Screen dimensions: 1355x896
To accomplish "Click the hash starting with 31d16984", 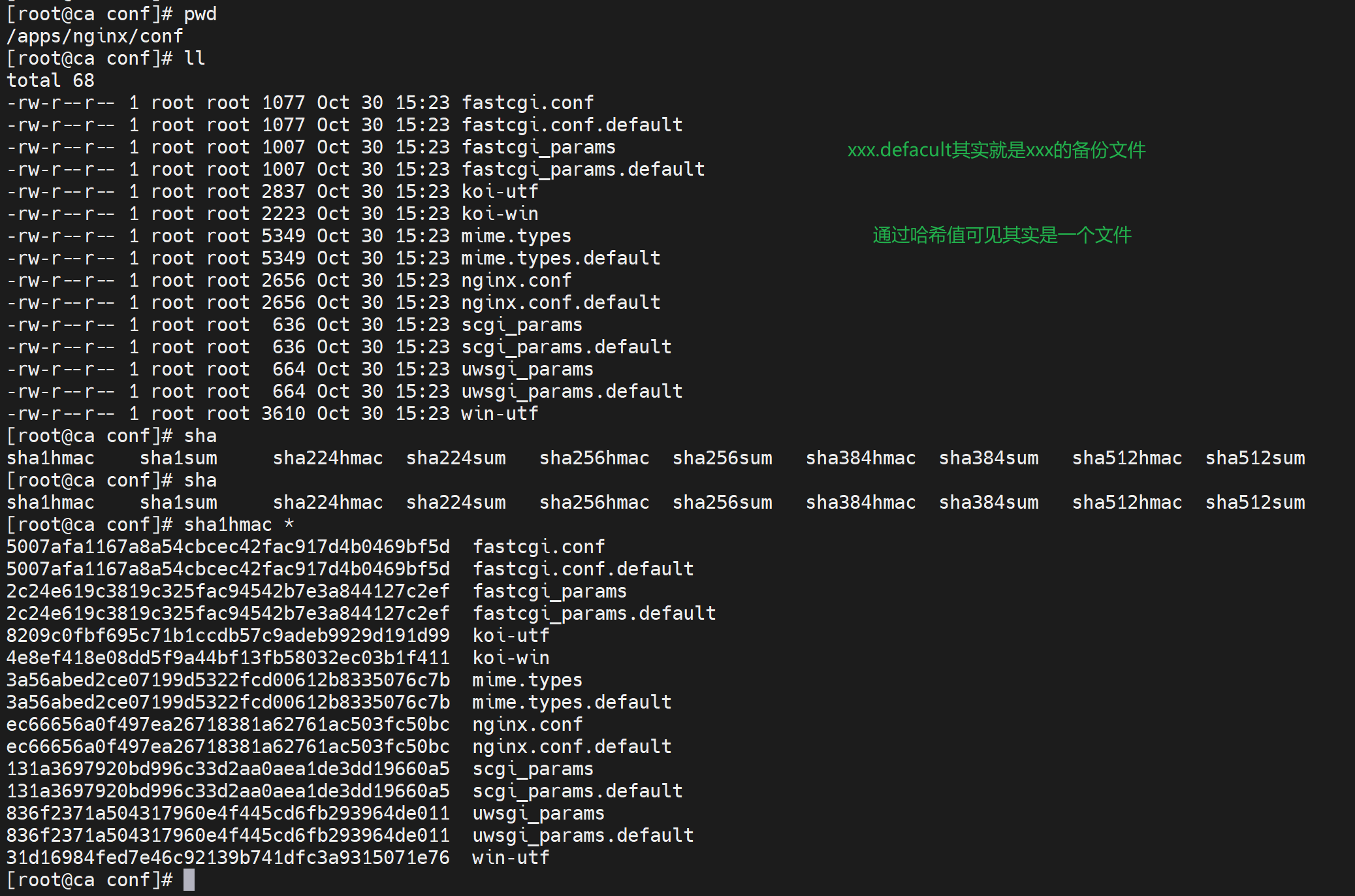I will tap(228, 857).
